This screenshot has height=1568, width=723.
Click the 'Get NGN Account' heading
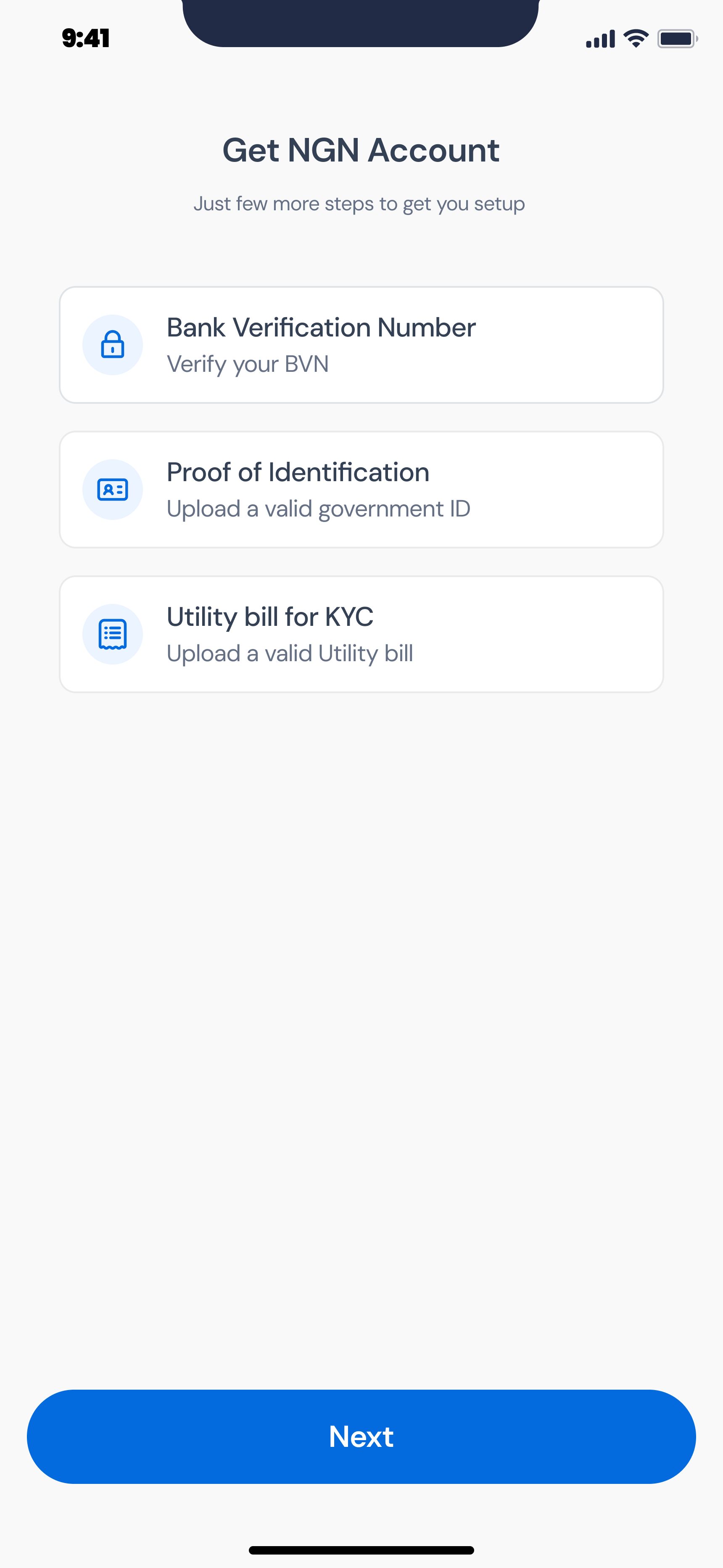coord(361,150)
